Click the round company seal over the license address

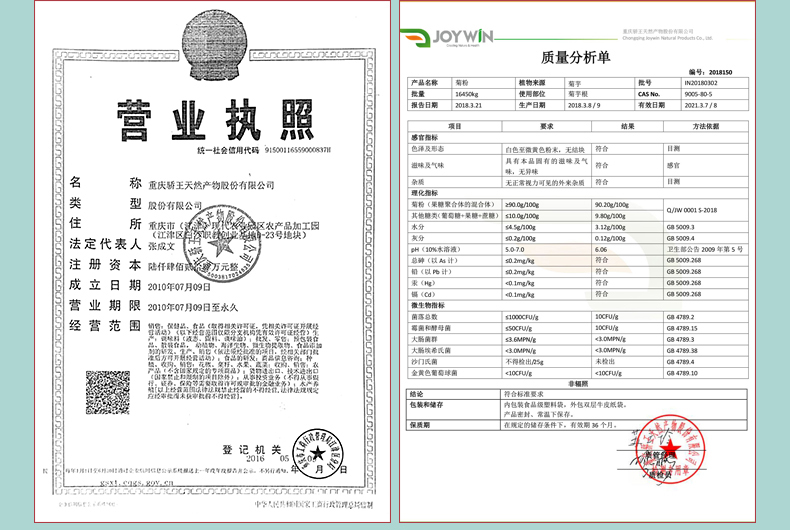tap(222, 244)
